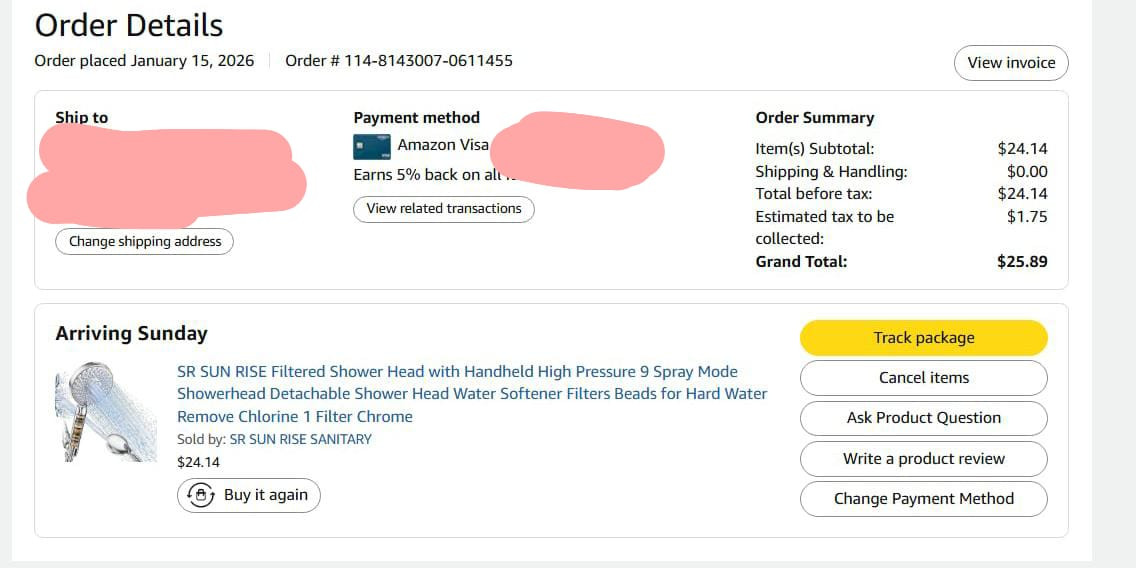Open the shower head product thumbnail
1136x568 pixels.
click(106, 411)
